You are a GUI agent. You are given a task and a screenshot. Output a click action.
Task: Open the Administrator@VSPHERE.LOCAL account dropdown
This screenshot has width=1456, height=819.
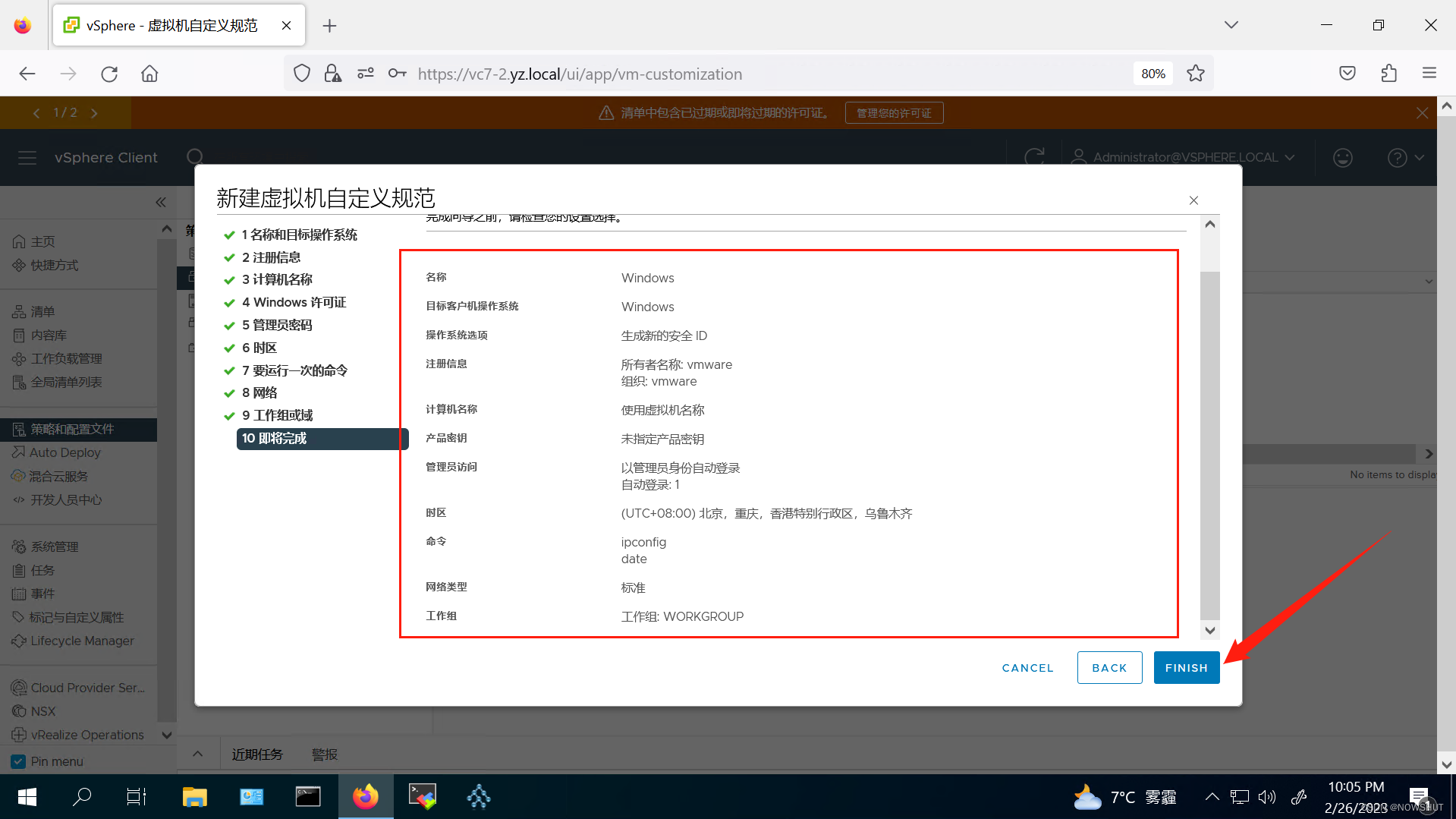pos(1184,157)
